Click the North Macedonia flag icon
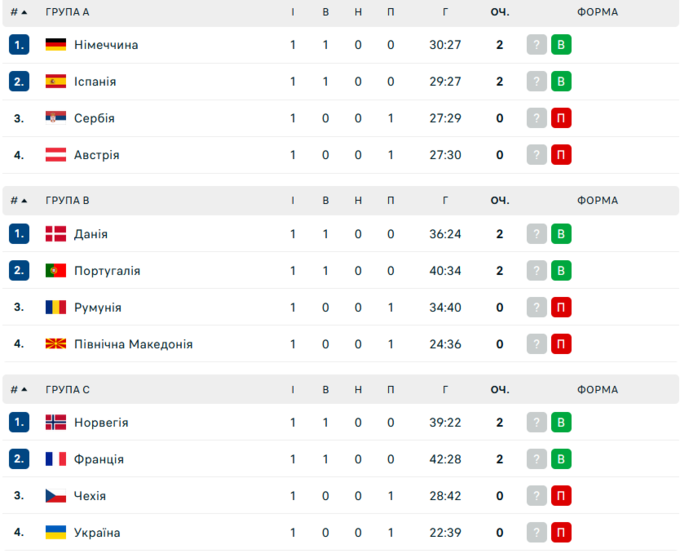 click(56, 344)
